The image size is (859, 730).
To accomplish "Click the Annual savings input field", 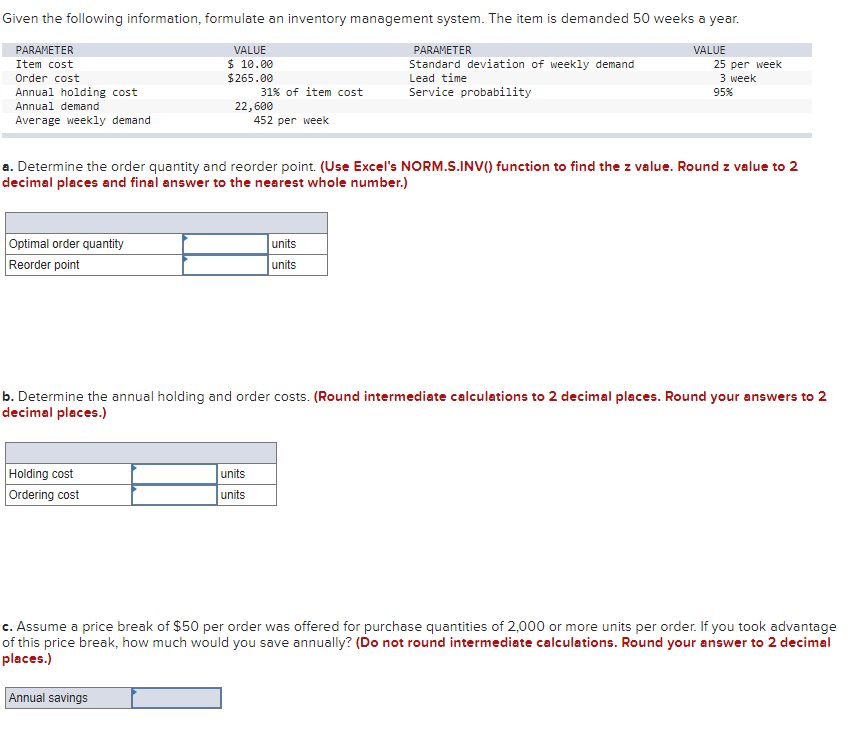I will [x=176, y=697].
